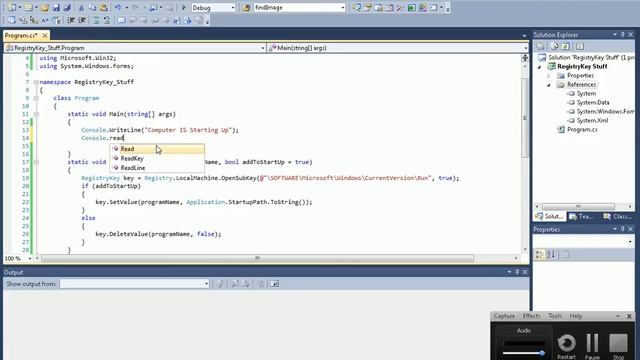
Task: Click the Find in Files icon beside findImage box
Action: (x=246, y=7)
